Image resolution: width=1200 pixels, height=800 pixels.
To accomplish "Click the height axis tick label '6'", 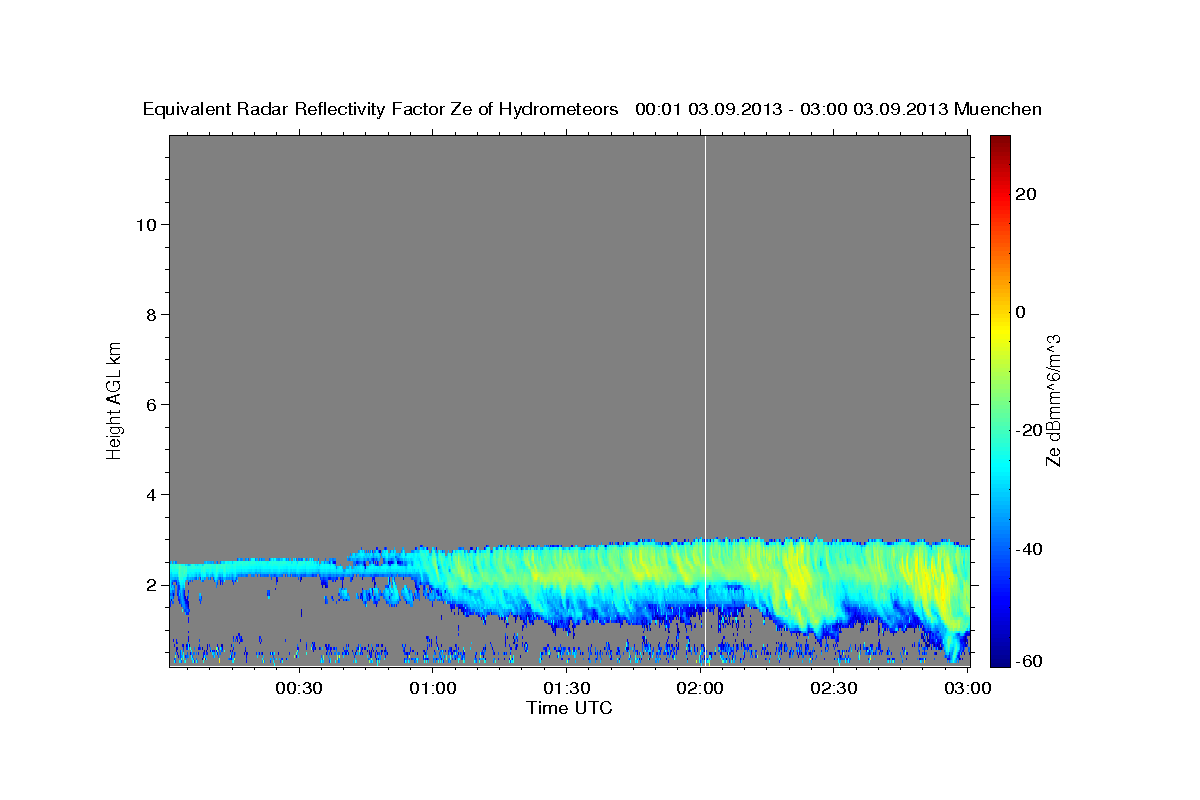I will click(x=149, y=404).
